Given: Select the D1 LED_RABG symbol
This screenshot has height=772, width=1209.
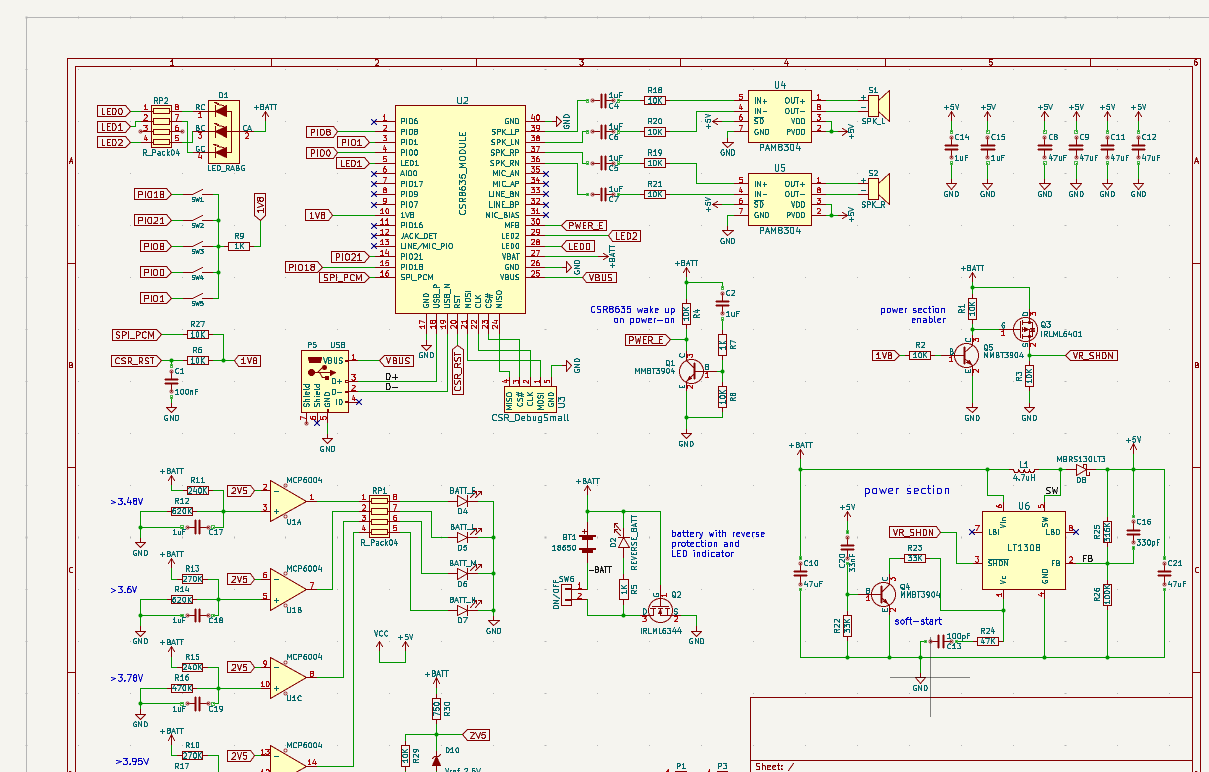Looking at the screenshot, I should (x=223, y=129).
